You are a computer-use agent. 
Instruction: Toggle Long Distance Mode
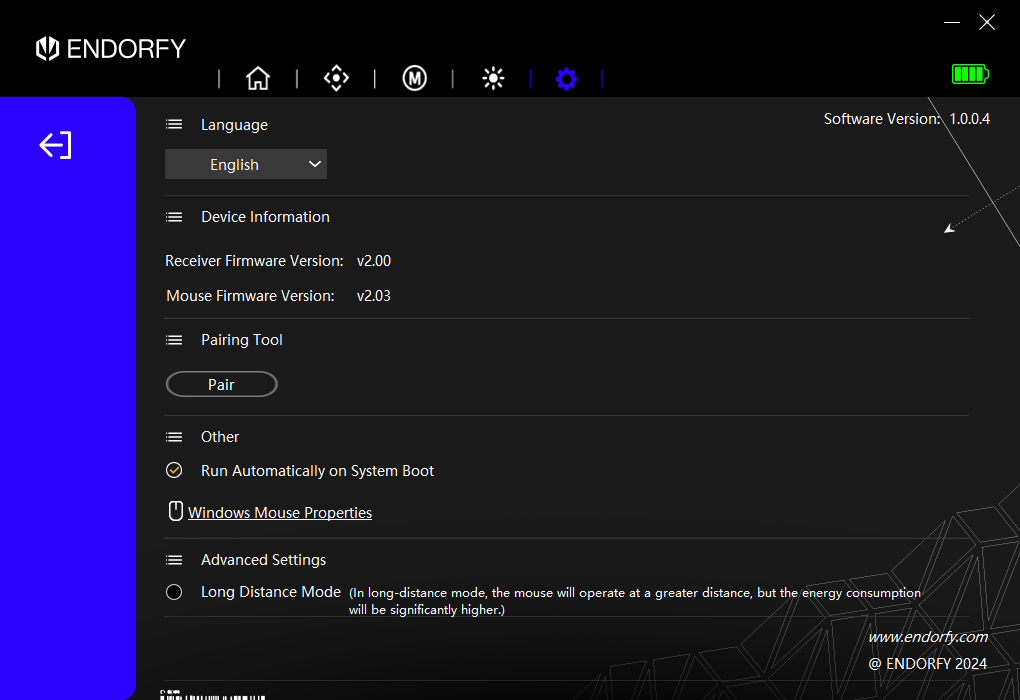(174, 592)
